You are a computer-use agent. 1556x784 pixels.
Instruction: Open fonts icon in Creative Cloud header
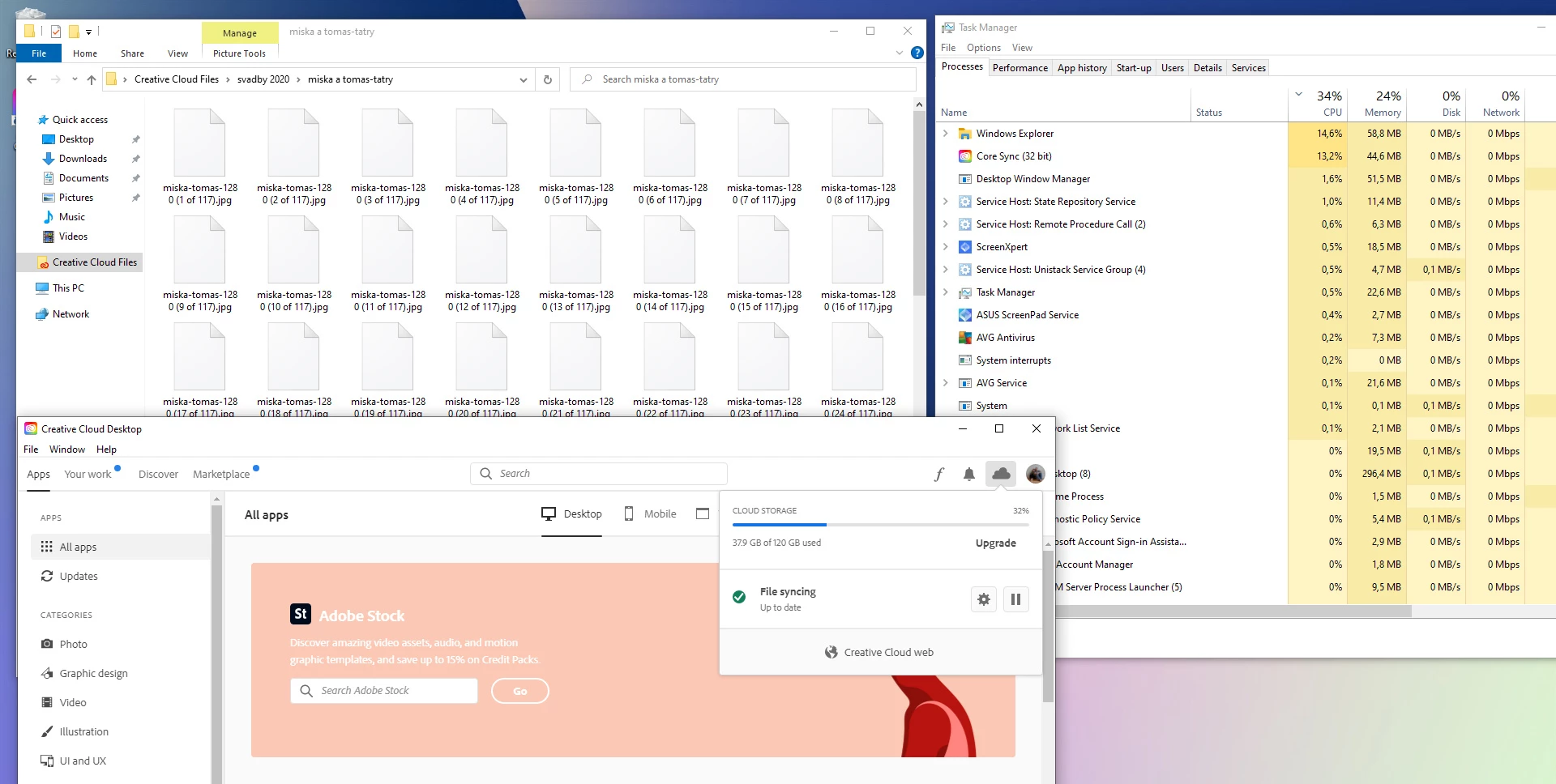[x=939, y=474]
